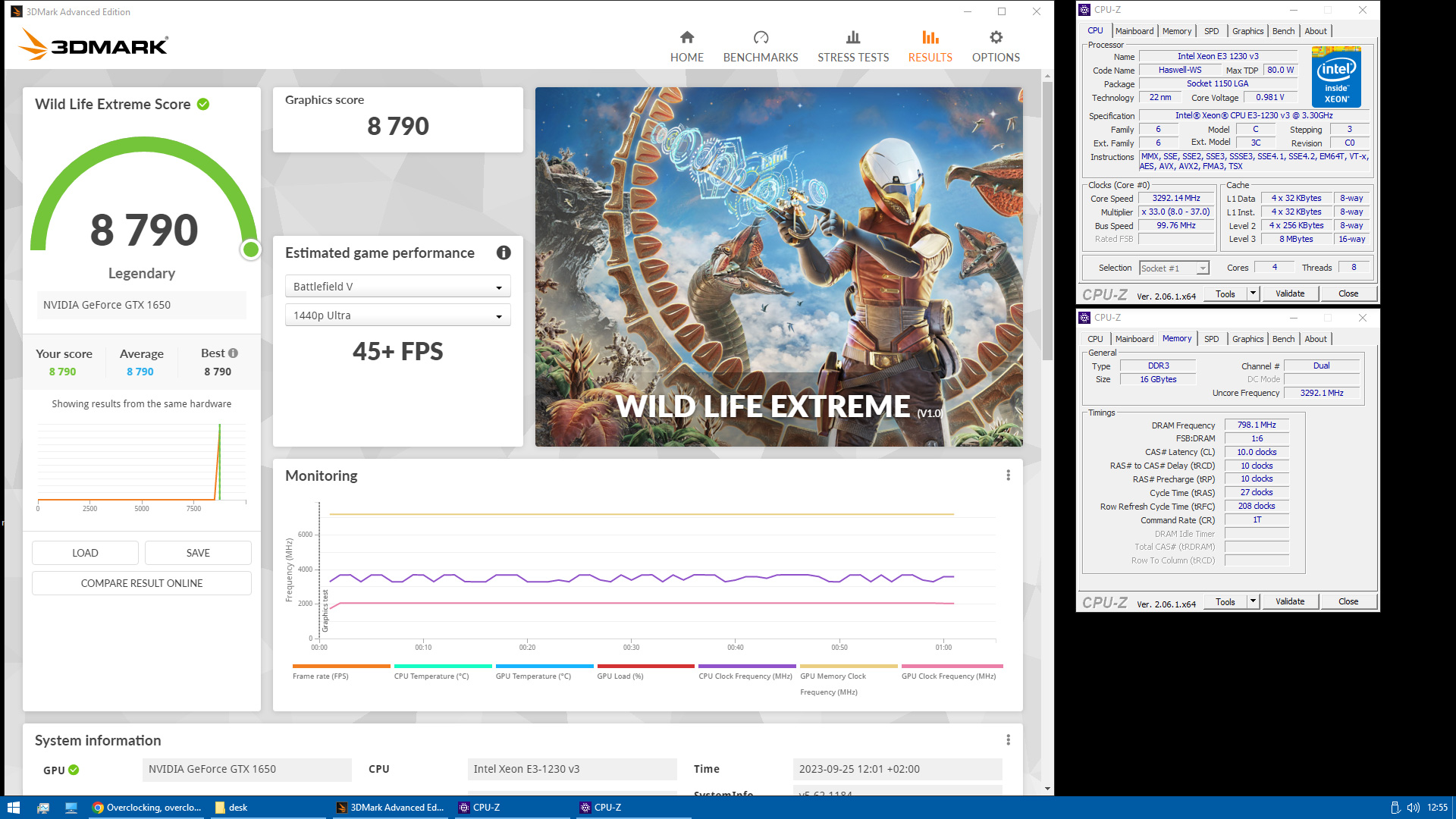
Task: Click the taskbar USB device tray icon
Action: point(1395,808)
